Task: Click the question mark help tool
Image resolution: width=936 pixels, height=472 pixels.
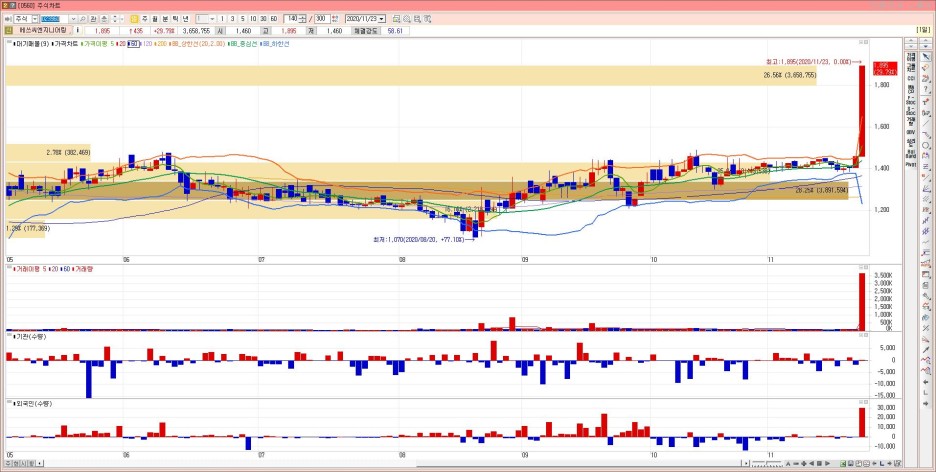Action: pos(925,90)
